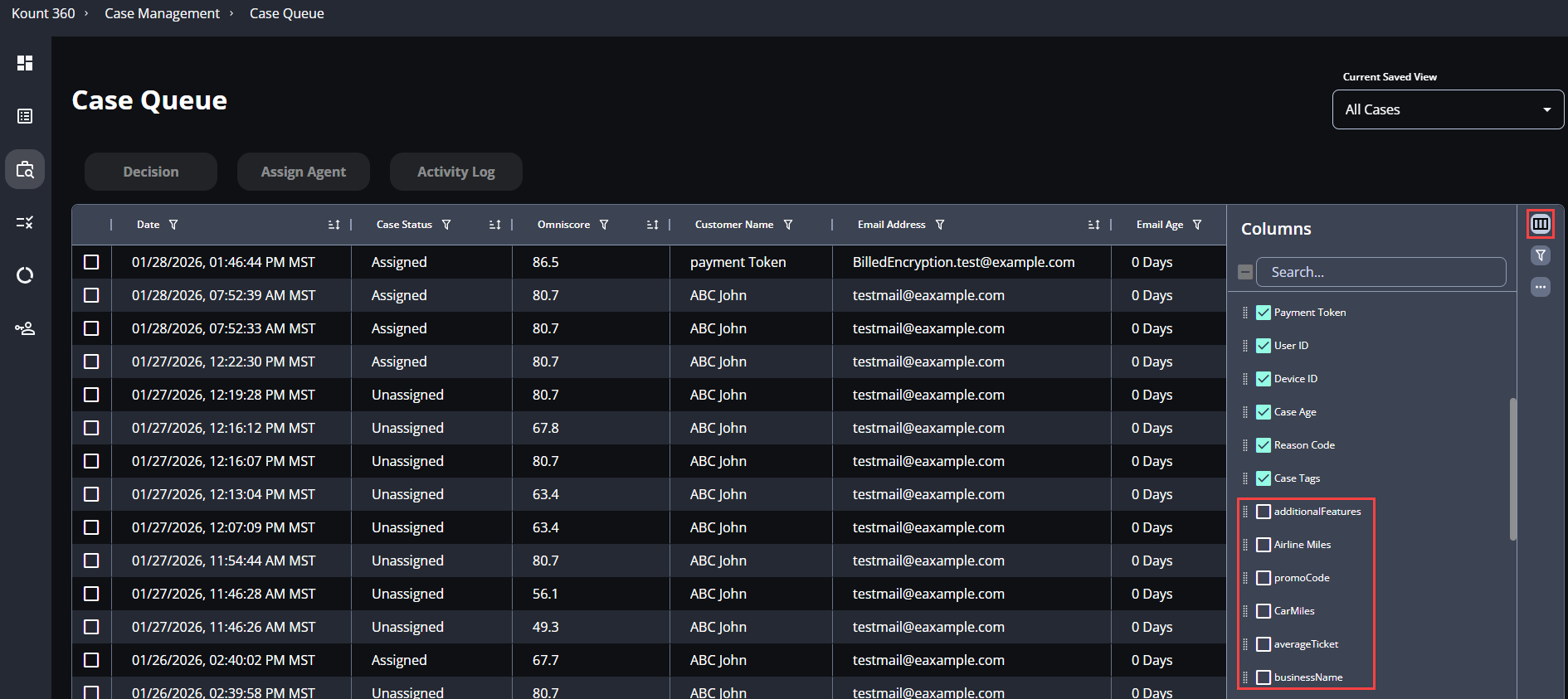The height and width of the screenshot is (699, 1568).
Task: Click the 86.5 Omniscore value
Action: [546, 262]
